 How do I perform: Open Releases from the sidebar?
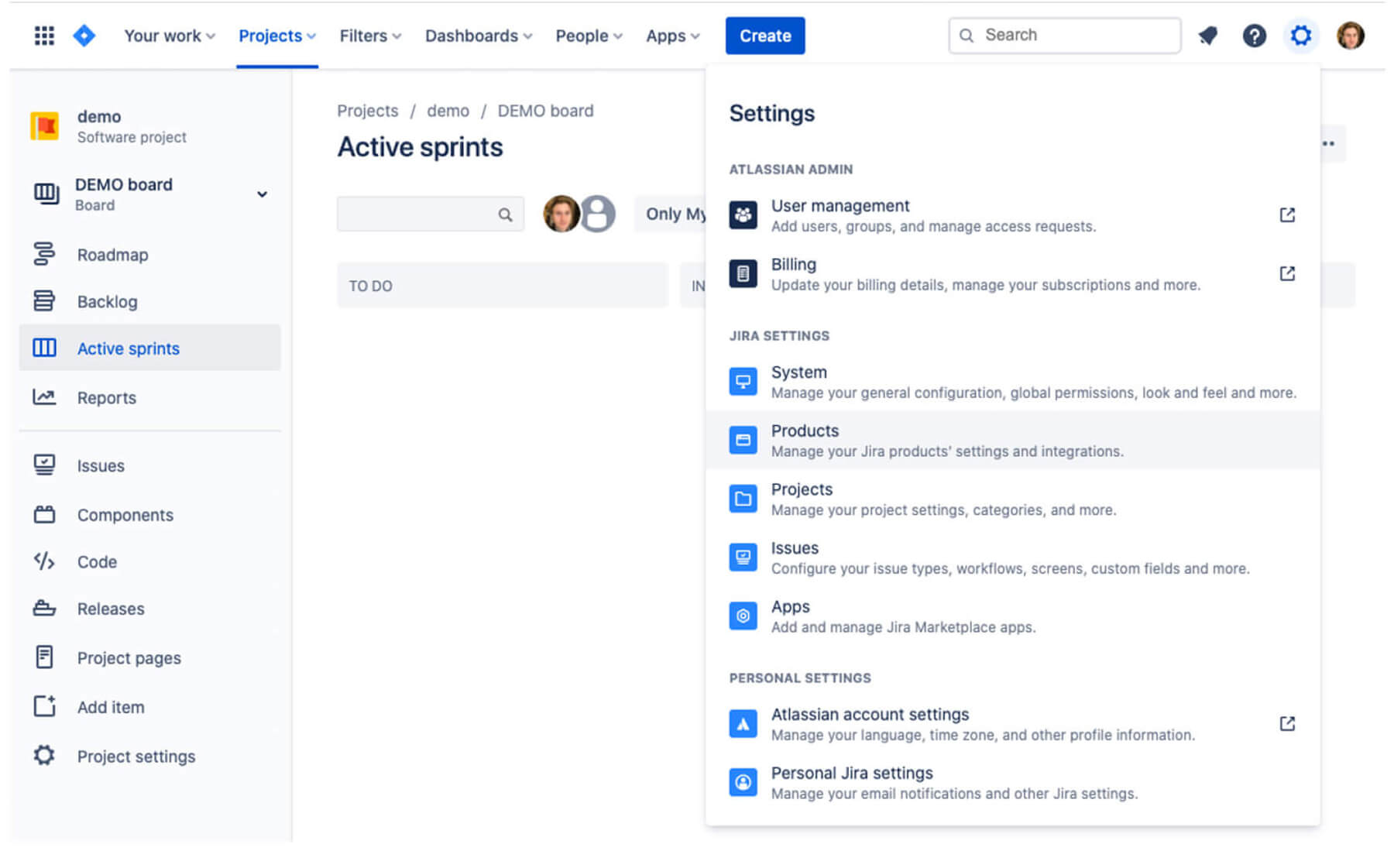tap(110, 609)
